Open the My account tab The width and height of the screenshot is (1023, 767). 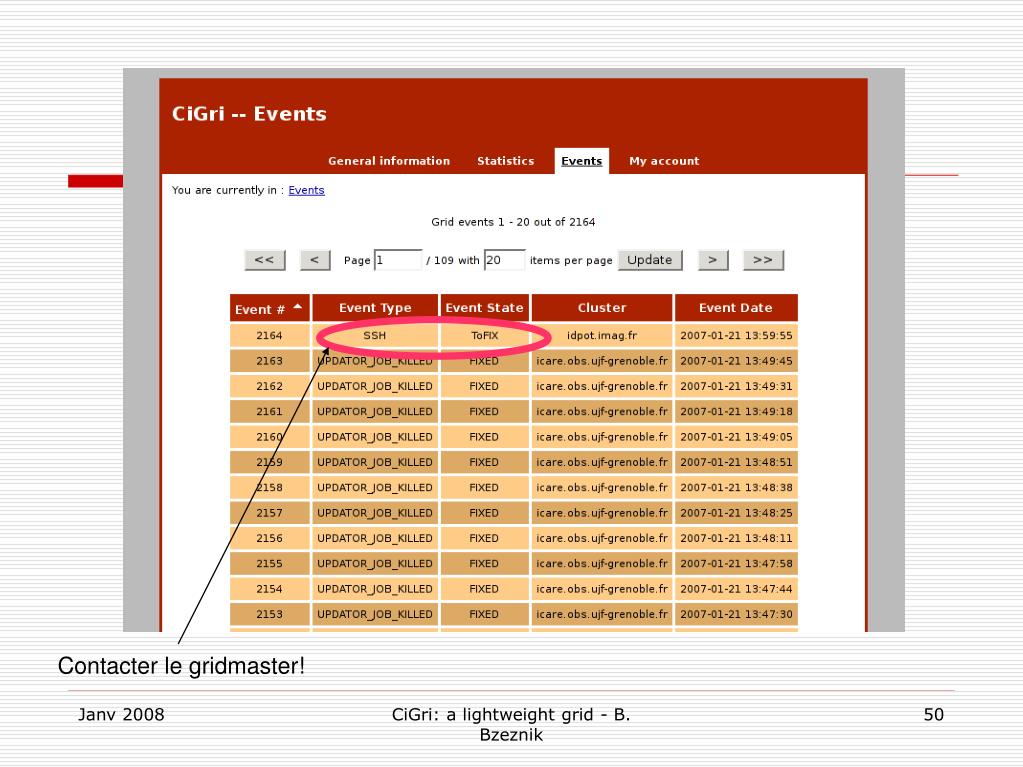click(x=664, y=161)
